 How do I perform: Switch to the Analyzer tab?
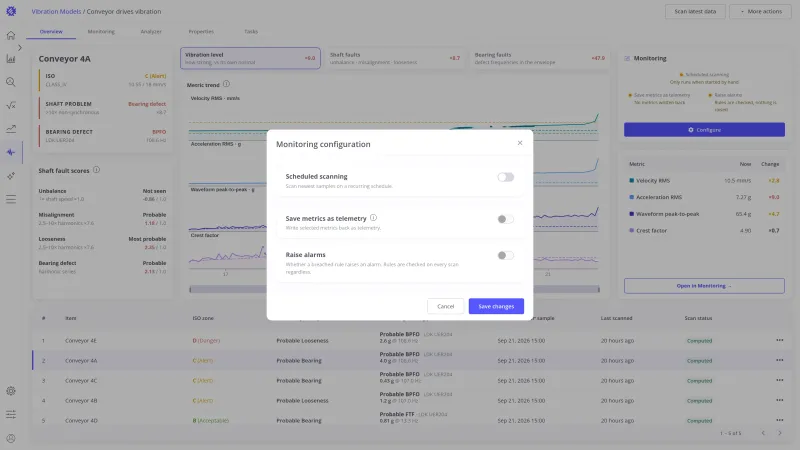151,32
